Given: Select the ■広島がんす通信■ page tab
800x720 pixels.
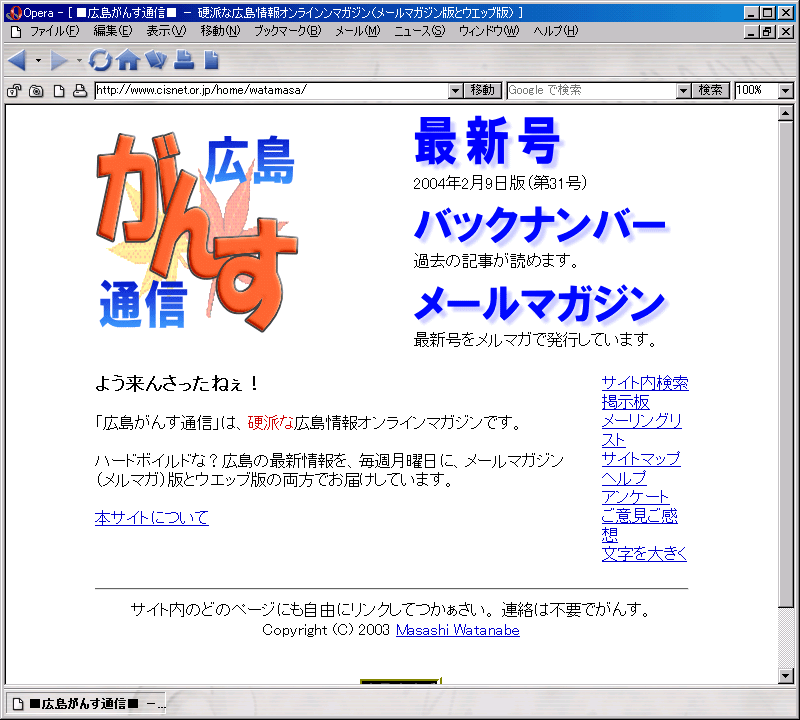Looking at the screenshot, I should pos(87,704).
